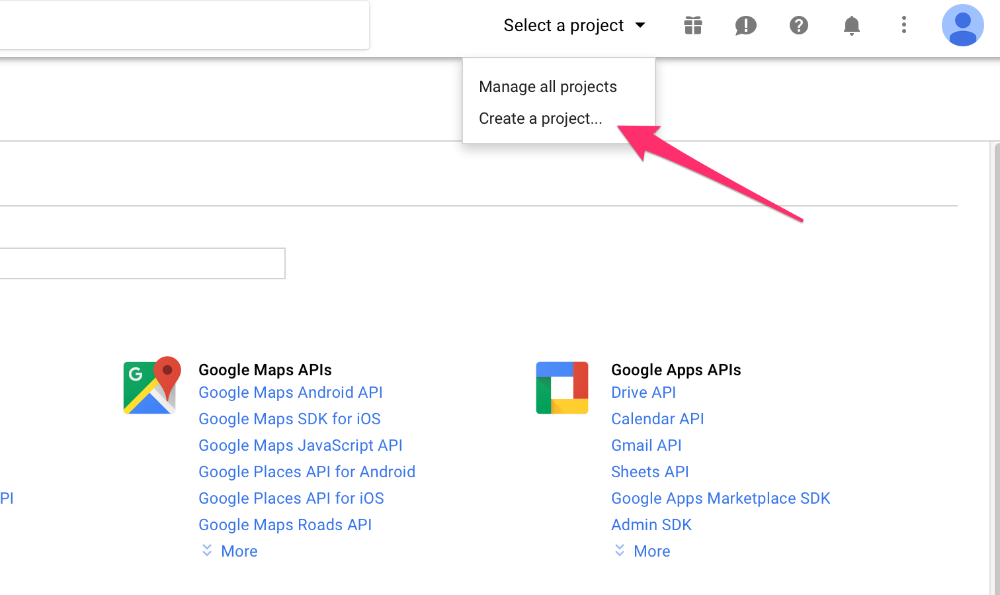Choose Create a project... menu entry
The height and width of the screenshot is (595, 1000).
coord(540,119)
